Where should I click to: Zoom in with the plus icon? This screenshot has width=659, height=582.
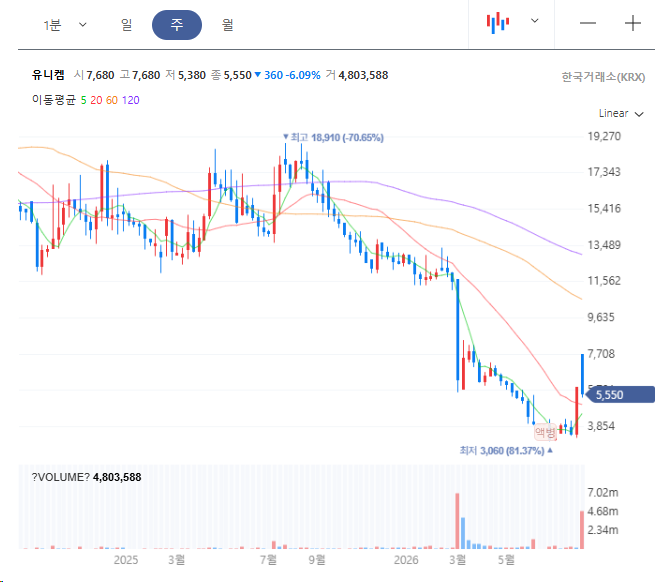[633, 23]
